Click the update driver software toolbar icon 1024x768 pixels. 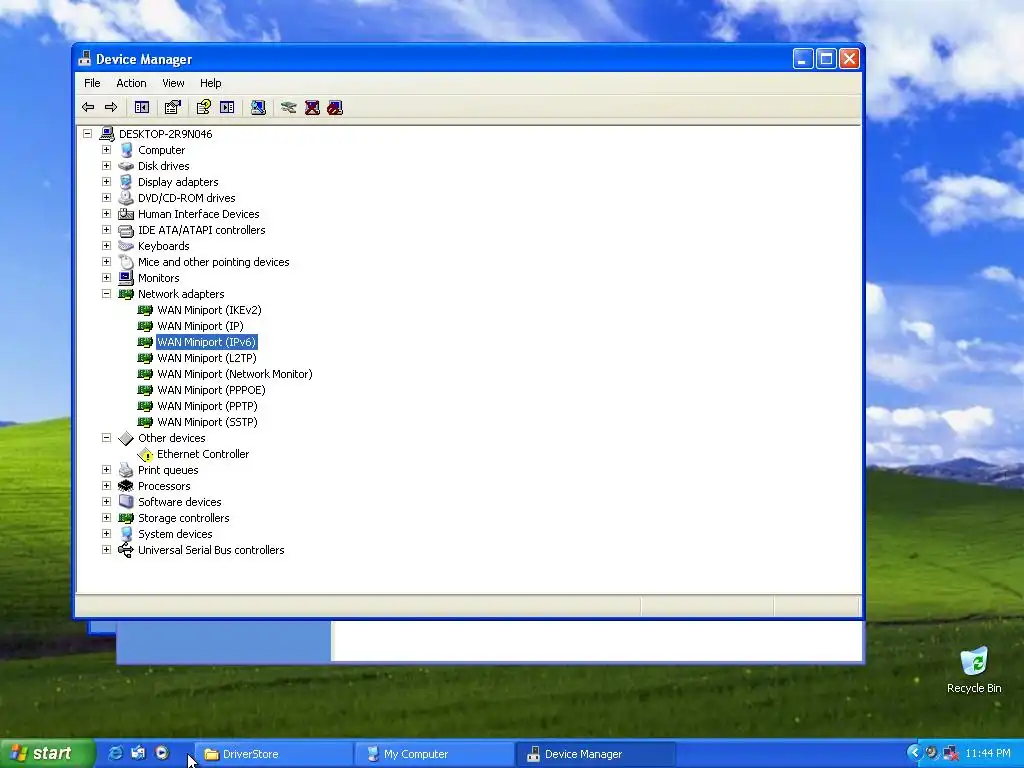[289, 107]
